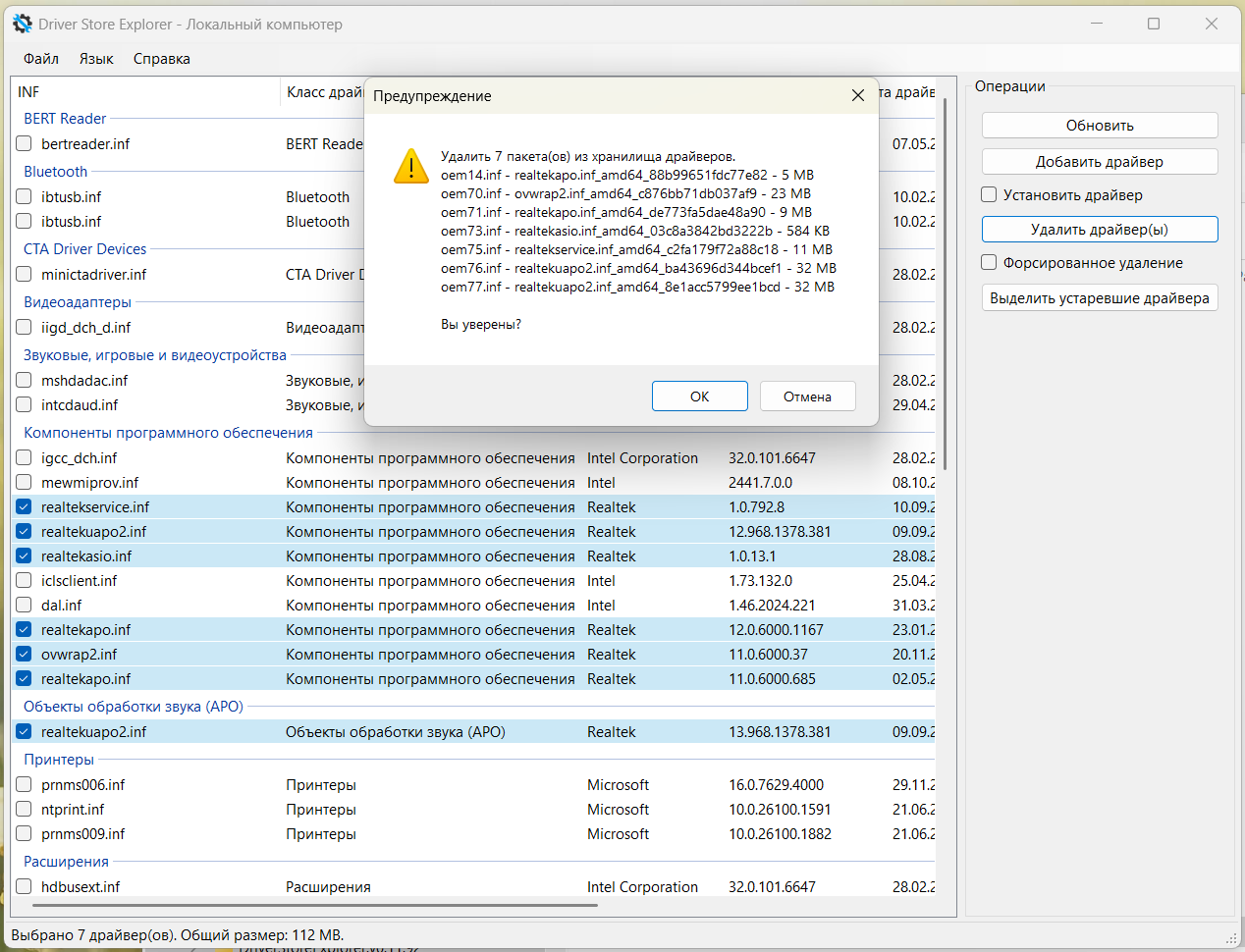Click the Добавить драйвер button

[x=1100, y=162]
